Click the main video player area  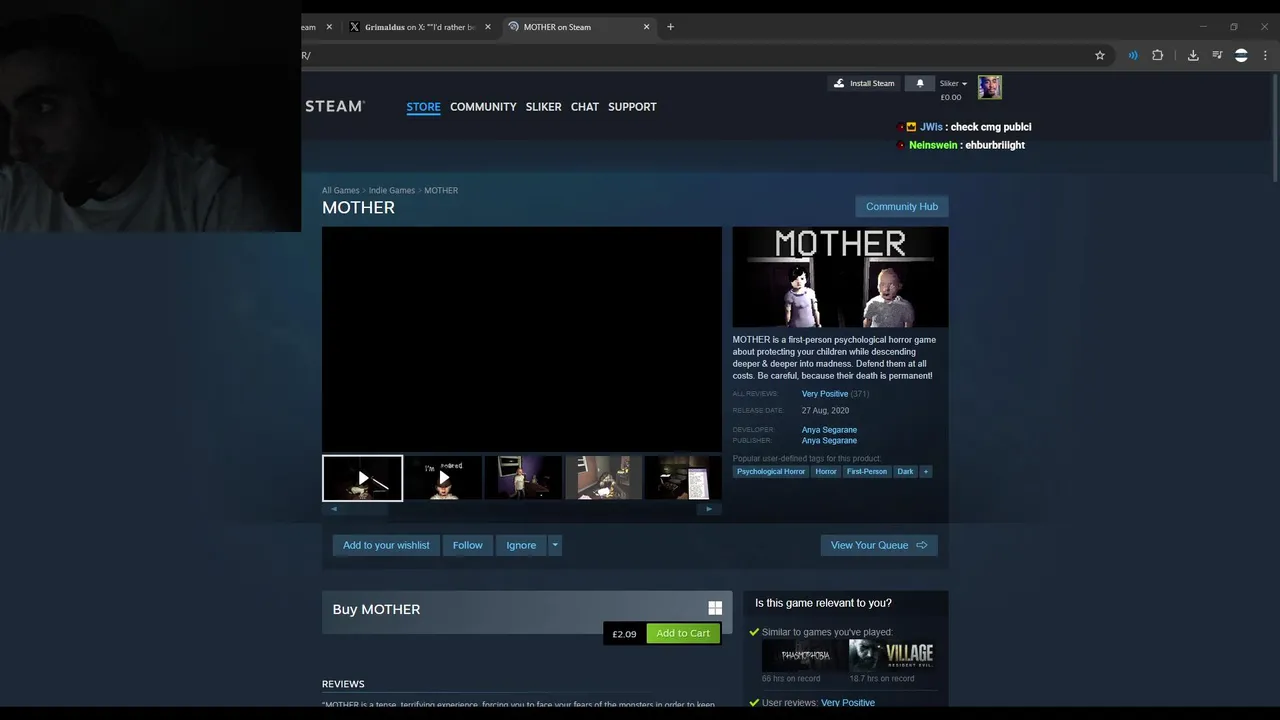pyautogui.click(x=521, y=339)
